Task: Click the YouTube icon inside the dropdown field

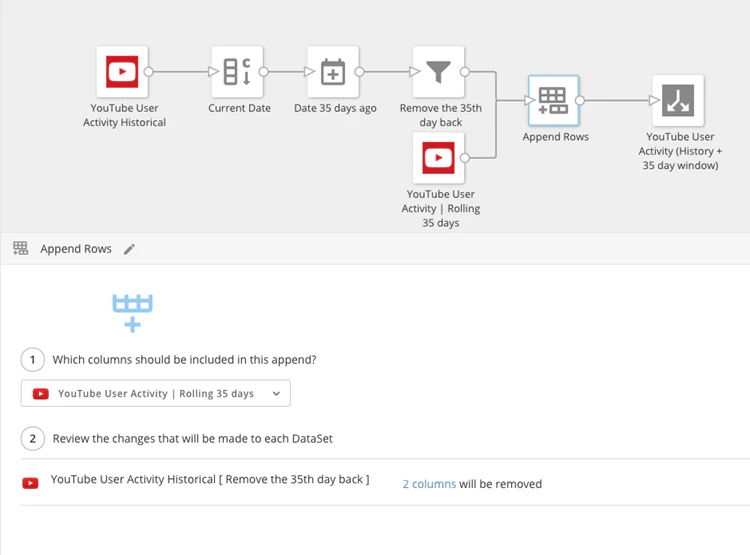Action: point(41,394)
